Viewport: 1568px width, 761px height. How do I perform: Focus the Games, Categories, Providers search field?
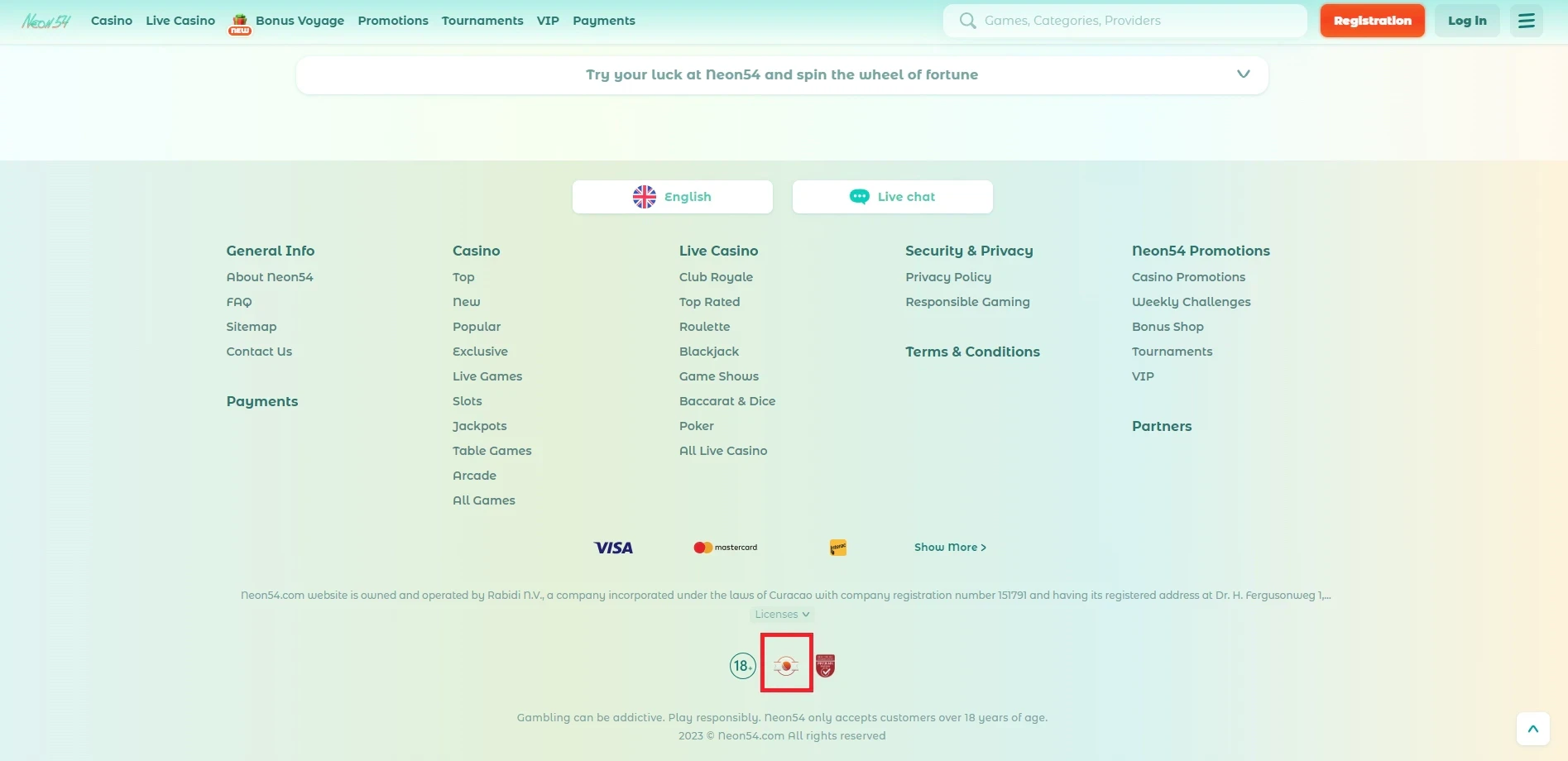[x=1125, y=21]
